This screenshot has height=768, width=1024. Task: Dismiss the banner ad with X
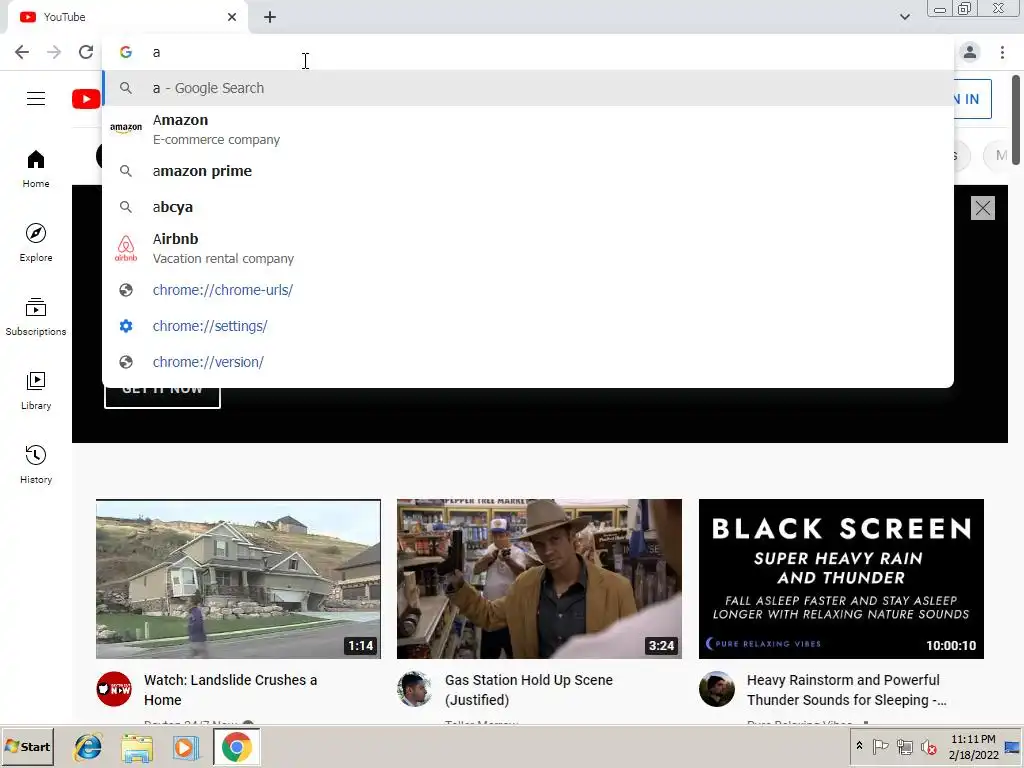983,208
